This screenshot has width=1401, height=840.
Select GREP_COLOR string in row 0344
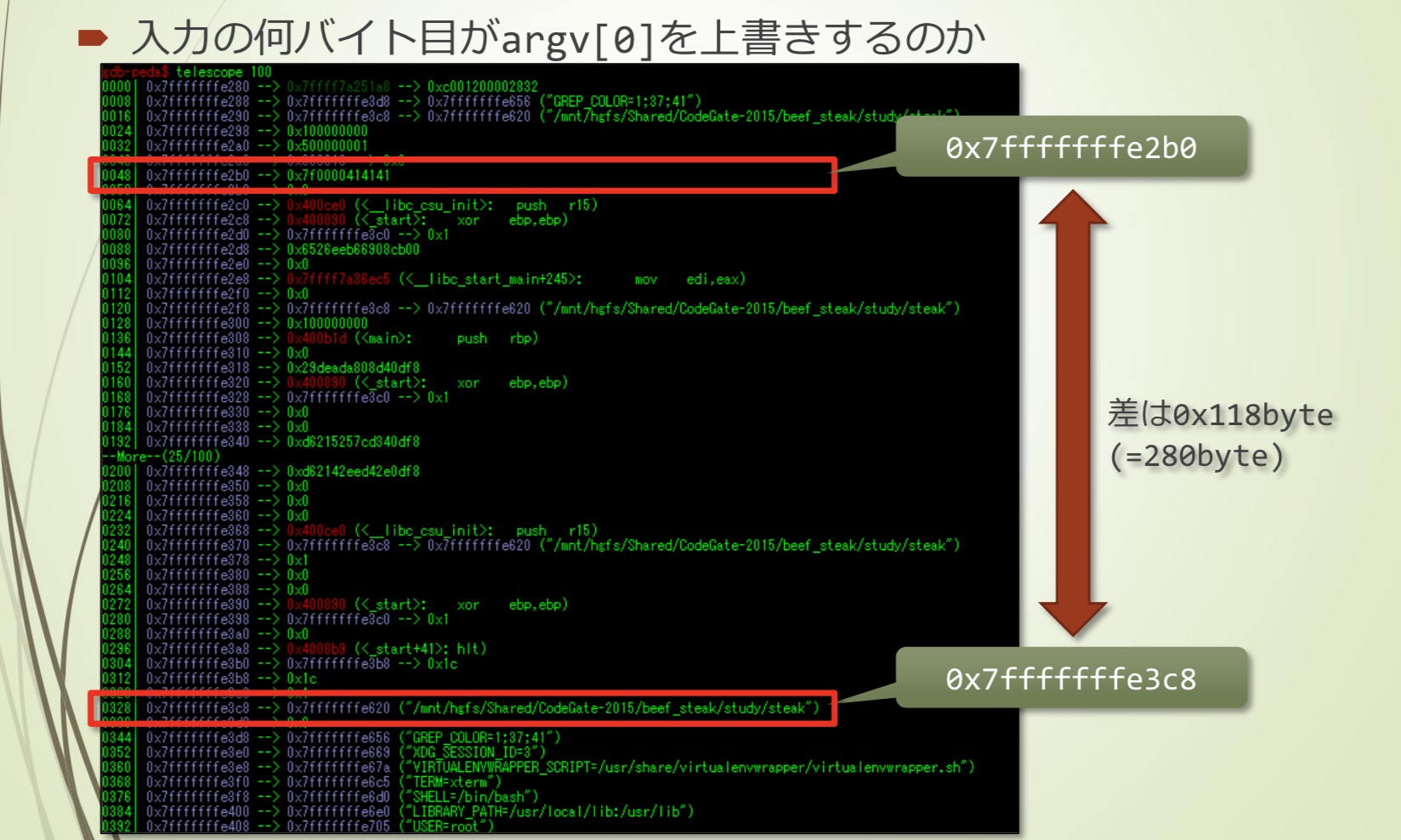(480, 738)
